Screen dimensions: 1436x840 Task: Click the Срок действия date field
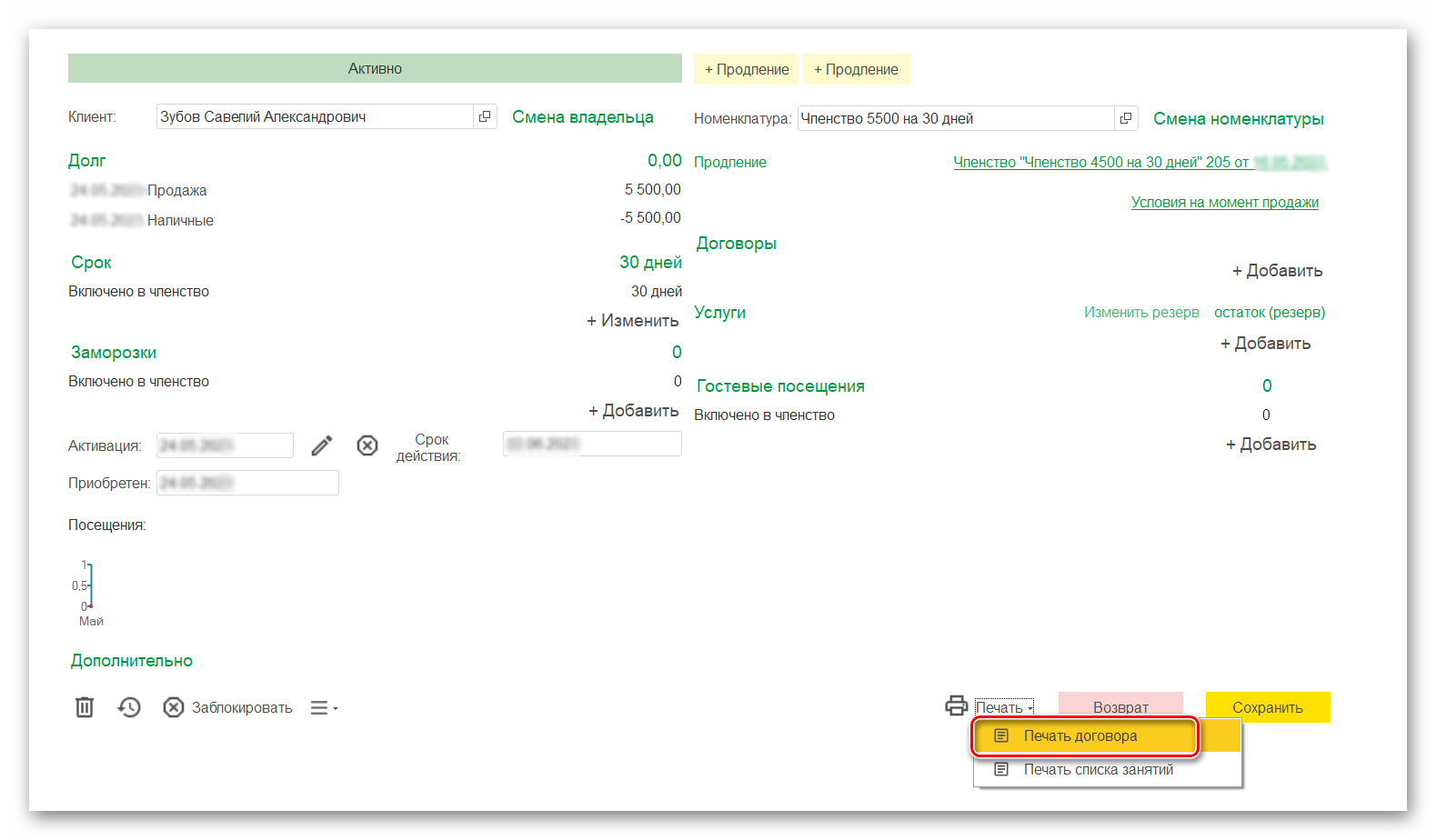point(592,444)
